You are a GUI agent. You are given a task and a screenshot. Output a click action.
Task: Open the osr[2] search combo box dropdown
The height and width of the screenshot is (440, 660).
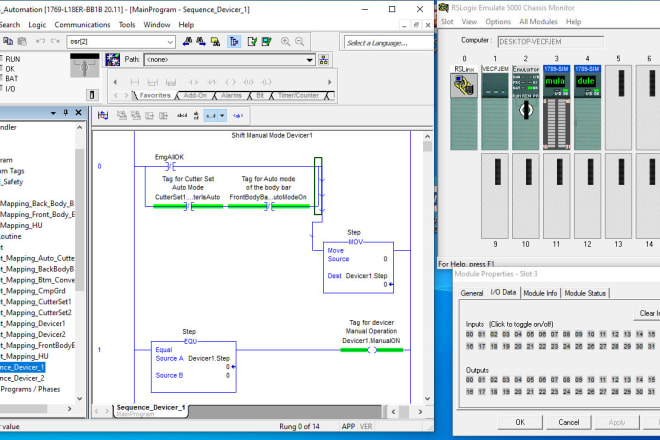(170, 42)
